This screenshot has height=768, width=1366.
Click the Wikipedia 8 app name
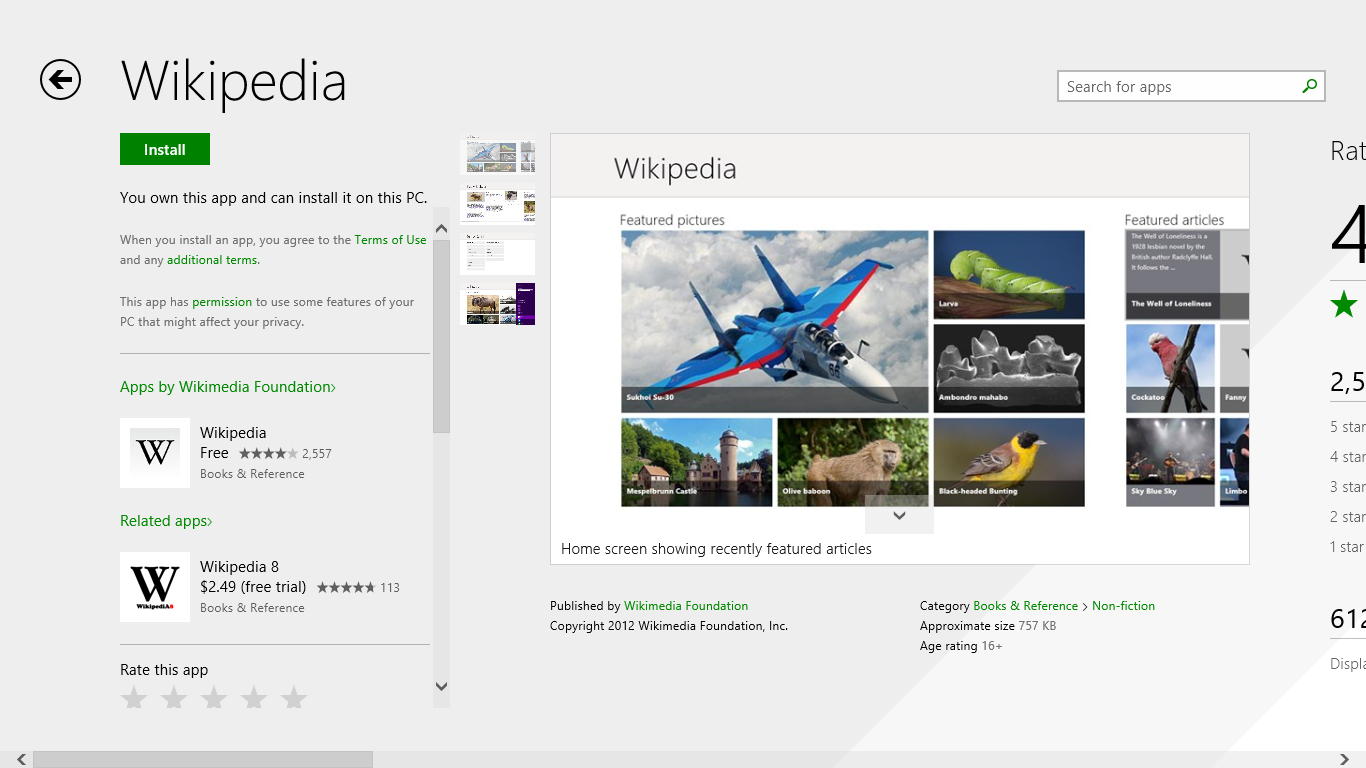(239, 567)
